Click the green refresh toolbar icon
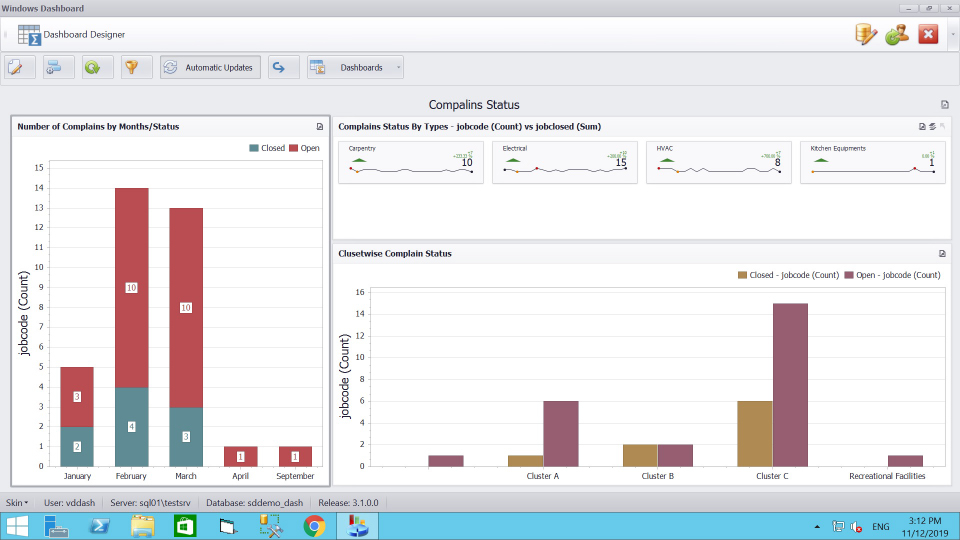This screenshot has height=540, width=960. coord(92,67)
